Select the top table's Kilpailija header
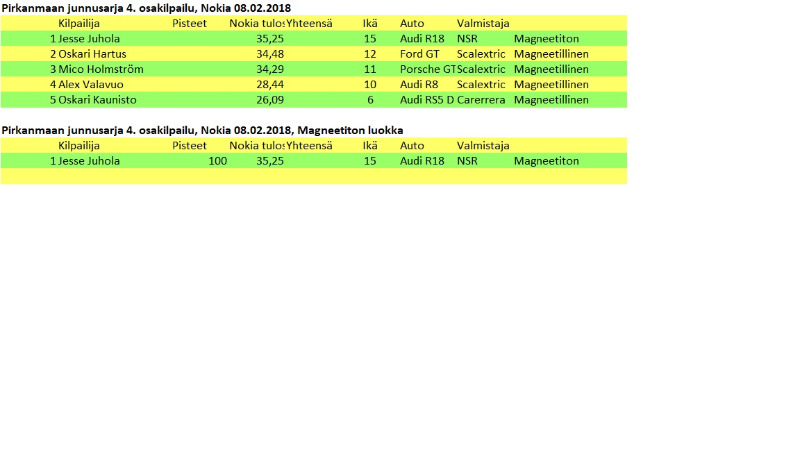Image resolution: width=800 pixels, height=450 pixels. [x=82, y=23]
